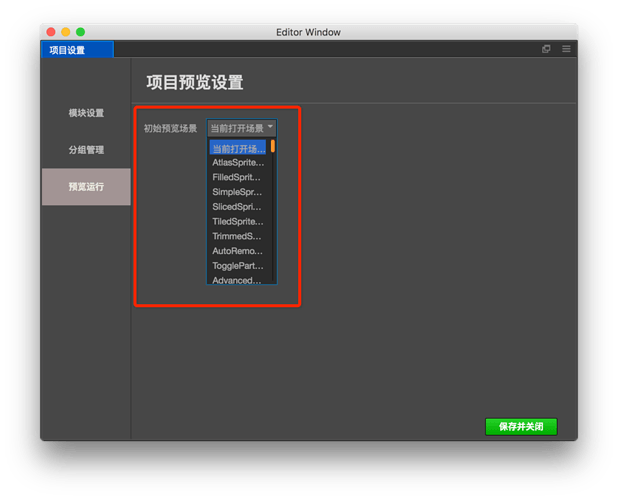Choose the FilledSprit... scene option
619x500 pixels.
click(x=238, y=177)
